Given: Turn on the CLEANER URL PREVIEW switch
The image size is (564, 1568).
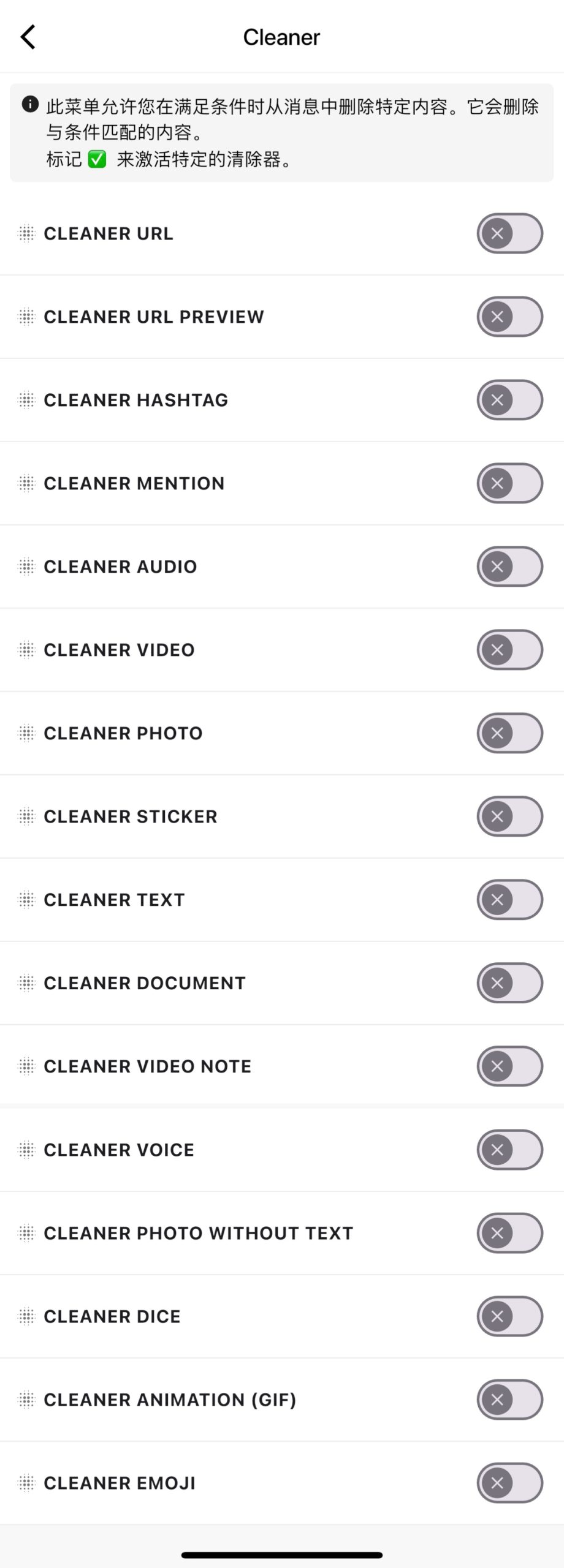Looking at the screenshot, I should tap(510, 317).
